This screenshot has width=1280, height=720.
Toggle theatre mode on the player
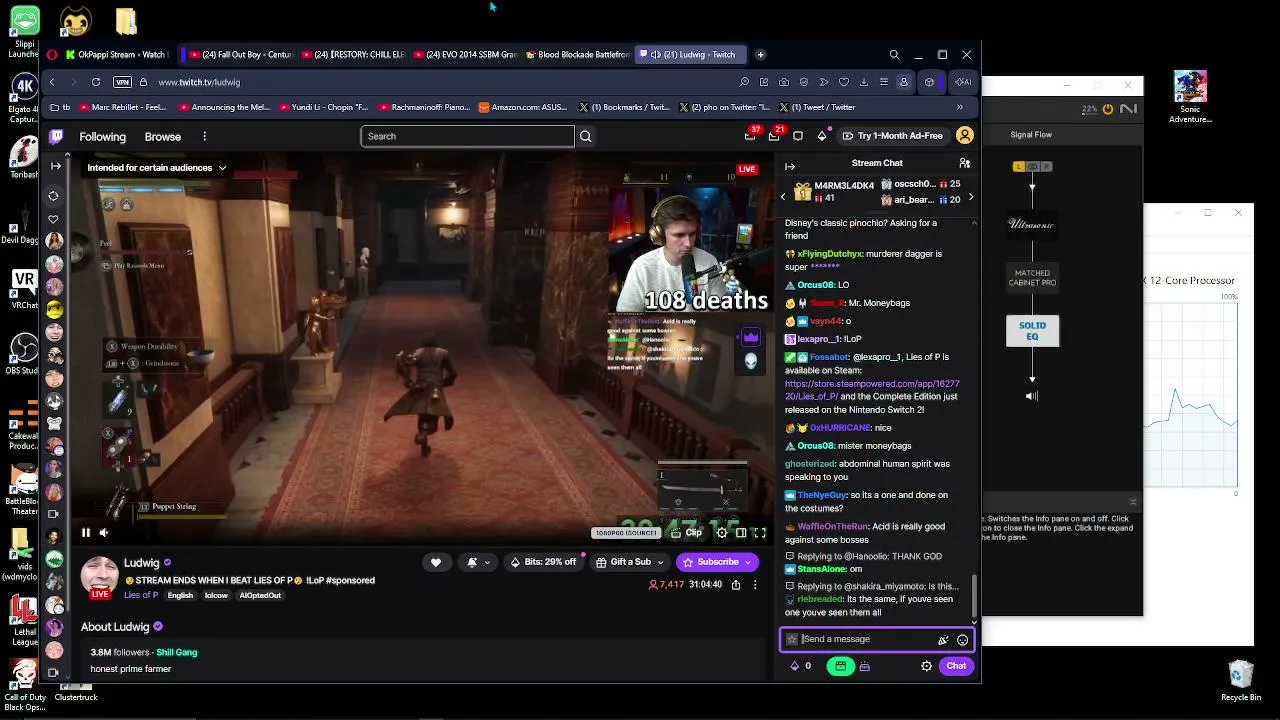point(741,533)
